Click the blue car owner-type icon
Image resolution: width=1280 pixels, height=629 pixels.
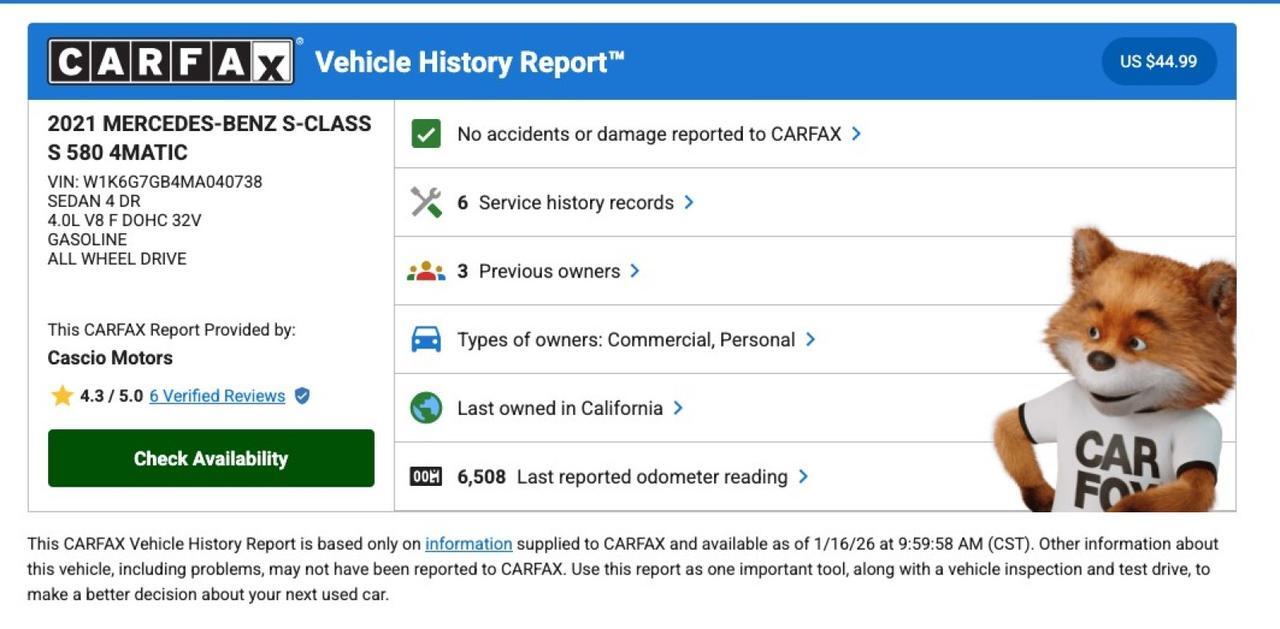(426, 340)
